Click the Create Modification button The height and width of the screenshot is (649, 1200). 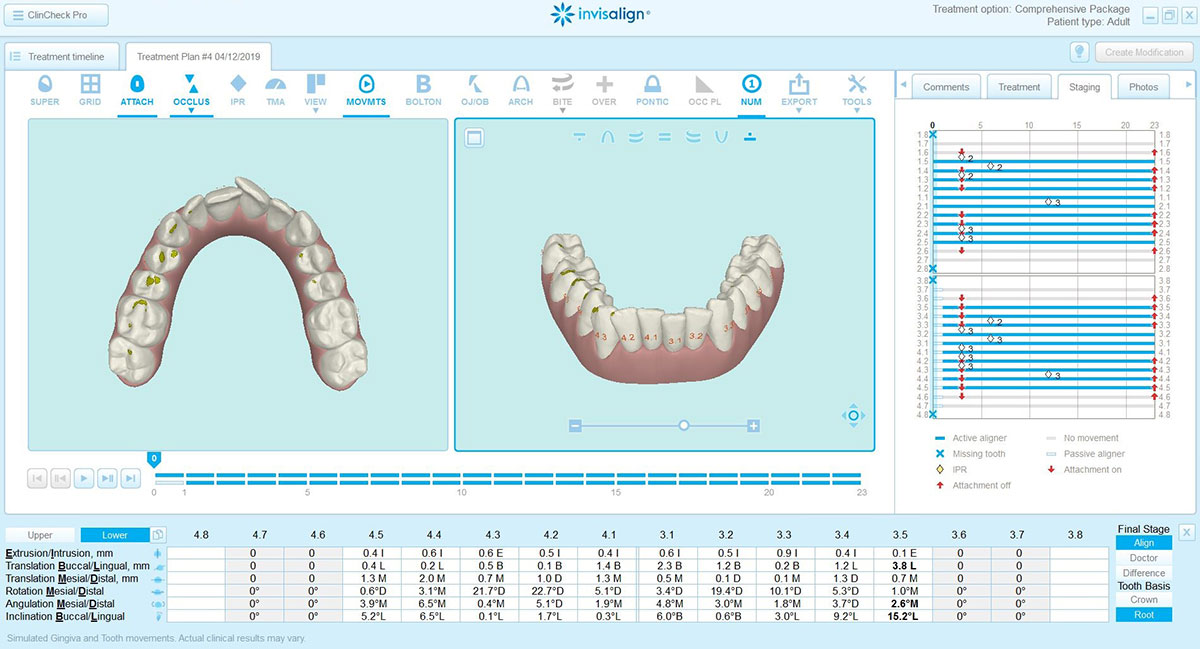(x=1143, y=51)
